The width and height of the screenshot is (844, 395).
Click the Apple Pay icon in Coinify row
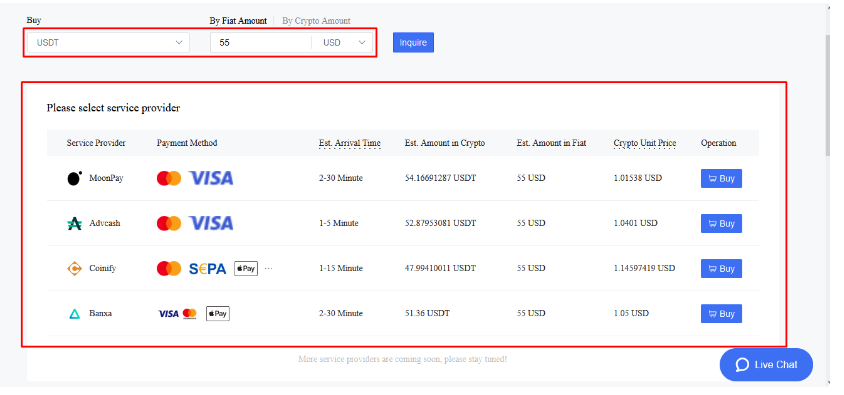tap(246, 268)
